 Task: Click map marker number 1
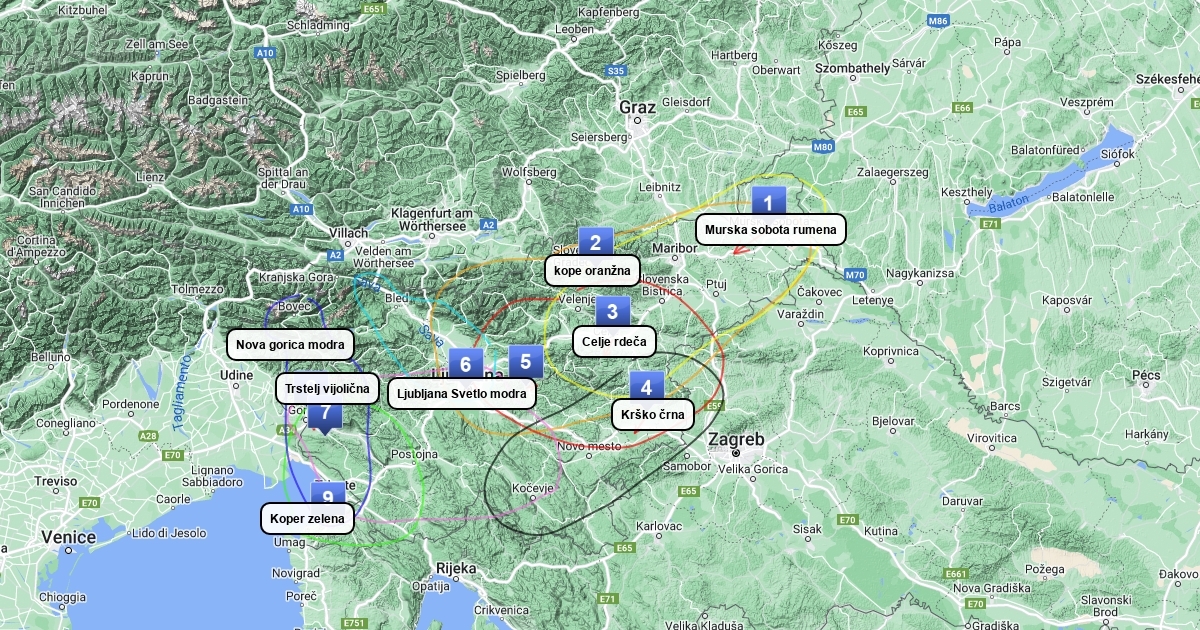768,201
